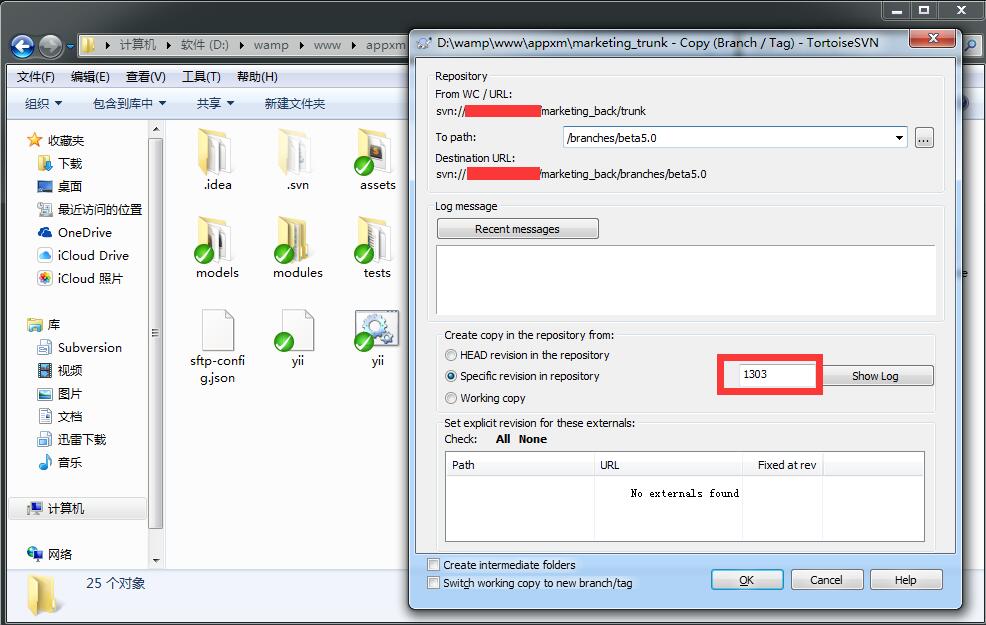The height and width of the screenshot is (625, 986).
Task: Open the To path dropdown list
Action: pyautogui.click(x=899, y=138)
